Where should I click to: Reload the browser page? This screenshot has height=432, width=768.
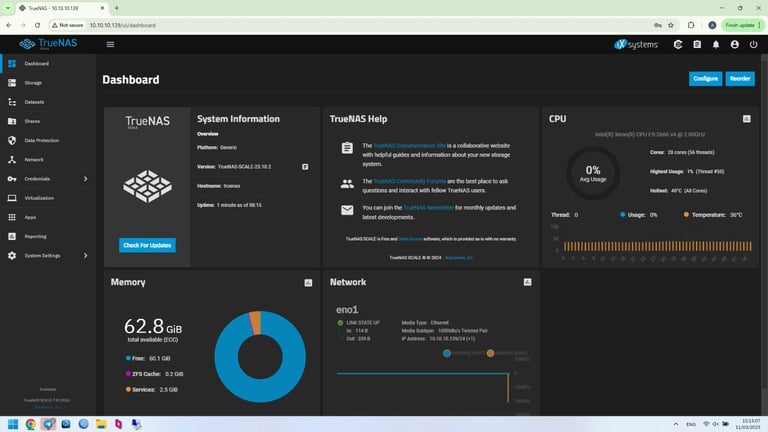[x=37, y=25]
